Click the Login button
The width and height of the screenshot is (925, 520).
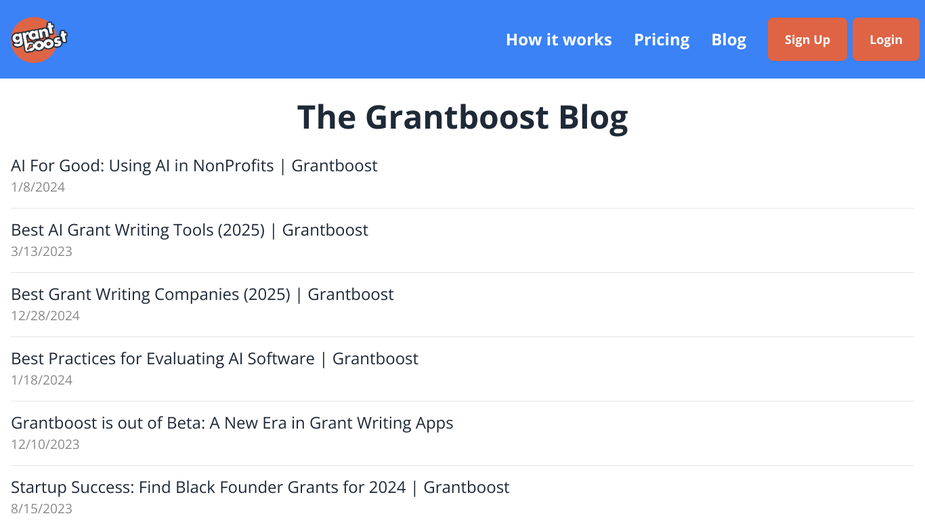(885, 40)
